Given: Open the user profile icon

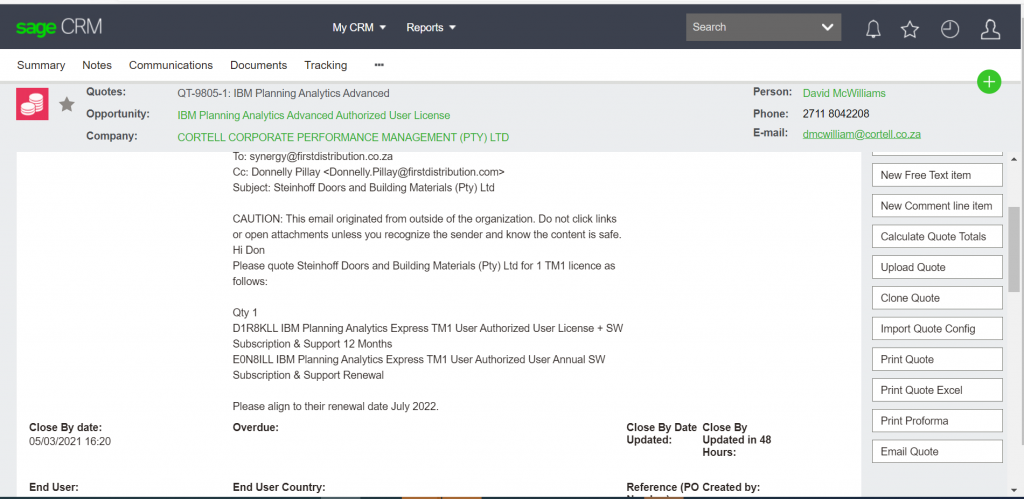Looking at the screenshot, I should pyautogui.click(x=990, y=29).
